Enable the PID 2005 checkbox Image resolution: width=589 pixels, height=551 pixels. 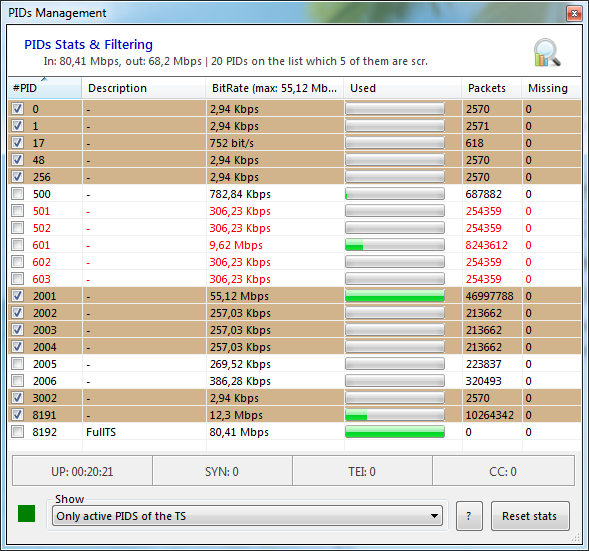point(17,364)
